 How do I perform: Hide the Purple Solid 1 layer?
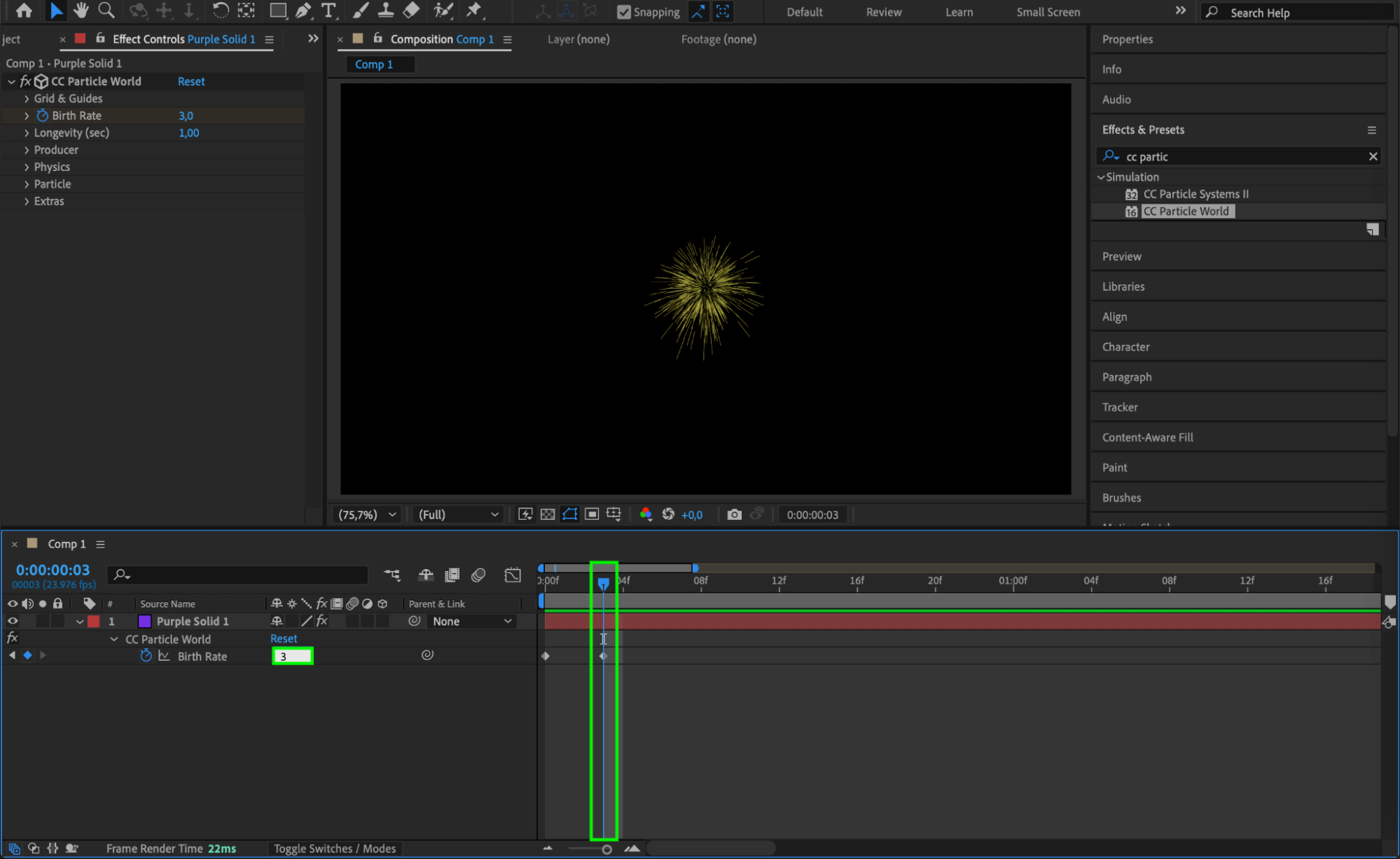pyautogui.click(x=13, y=621)
